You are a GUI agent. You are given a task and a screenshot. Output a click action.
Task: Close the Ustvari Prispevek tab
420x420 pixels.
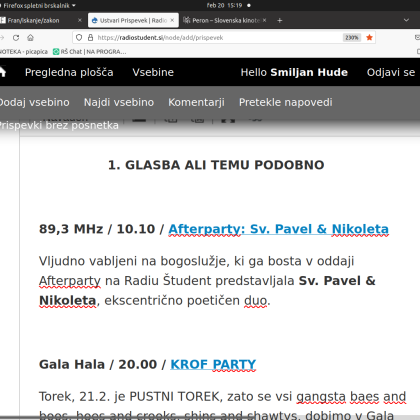172,20
